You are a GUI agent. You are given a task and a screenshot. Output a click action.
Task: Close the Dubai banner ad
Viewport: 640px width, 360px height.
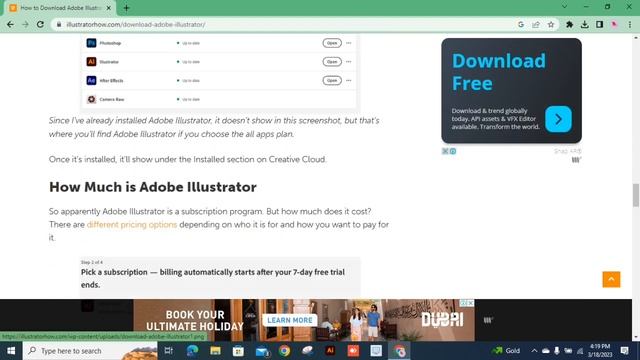471,303
